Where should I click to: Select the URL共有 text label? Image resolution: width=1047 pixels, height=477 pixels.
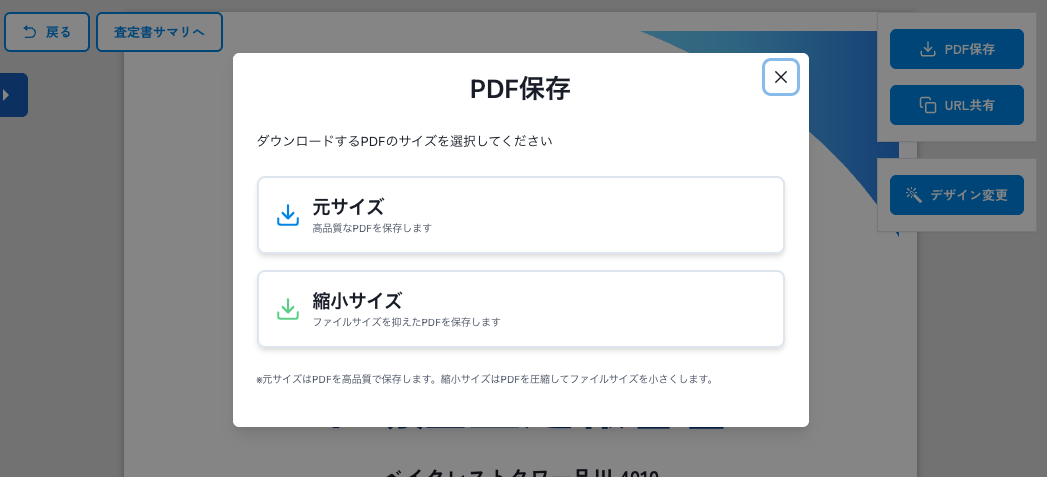(969, 105)
